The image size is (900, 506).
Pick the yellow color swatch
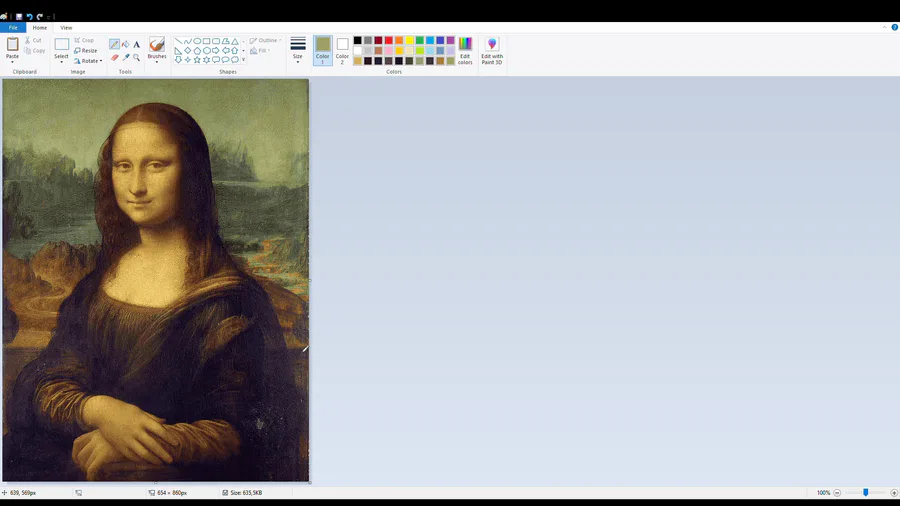(409, 40)
